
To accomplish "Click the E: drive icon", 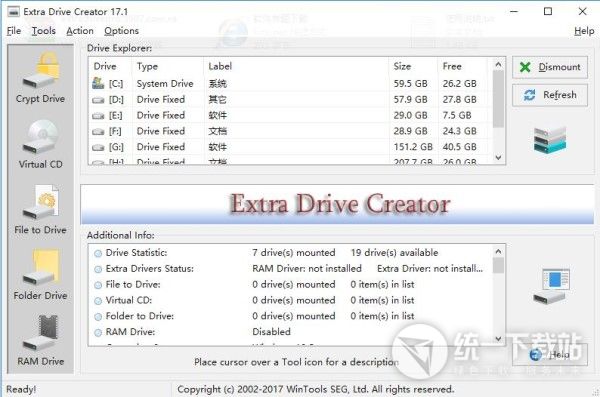I will click(x=98, y=116).
